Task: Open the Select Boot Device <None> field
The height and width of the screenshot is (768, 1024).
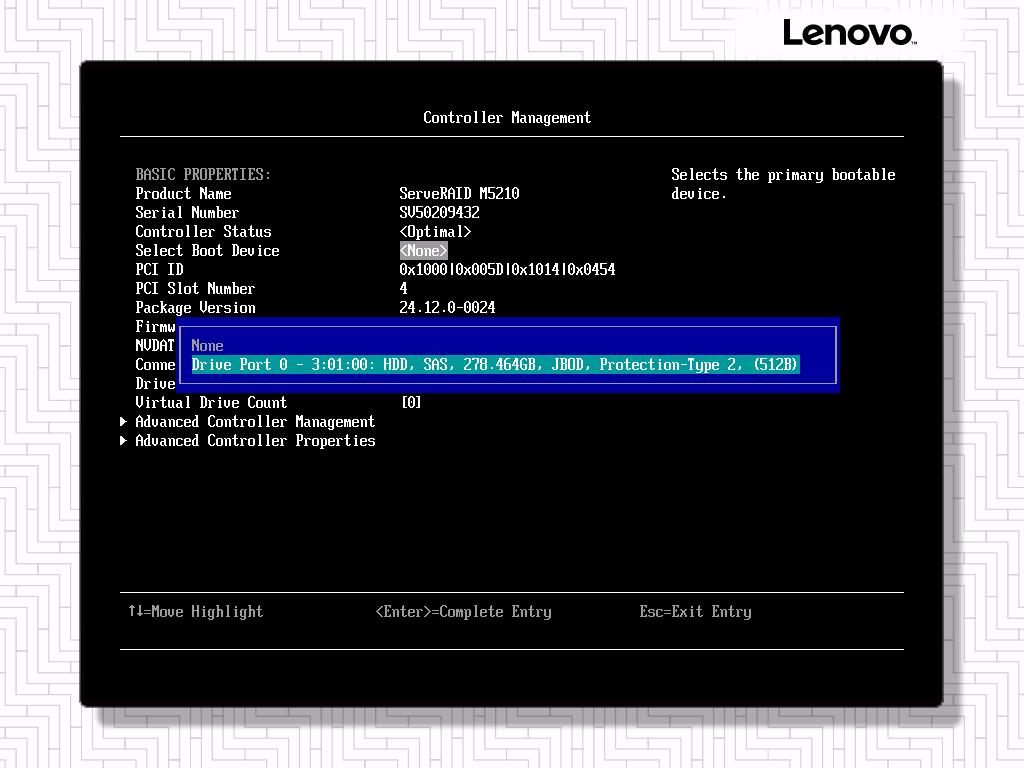Action: [x=423, y=251]
